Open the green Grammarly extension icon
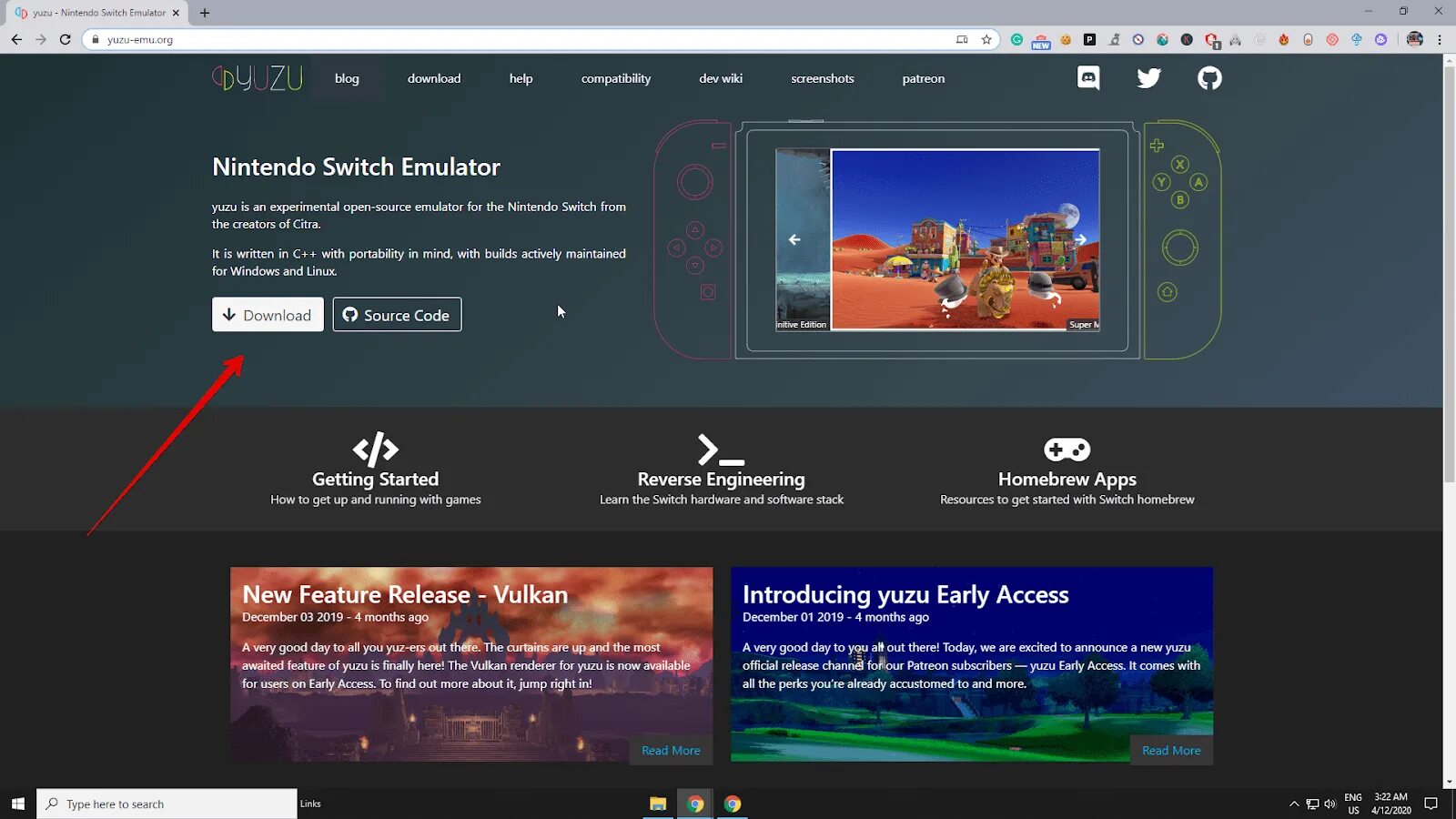This screenshot has width=1456, height=819. (x=1016, y=39)
